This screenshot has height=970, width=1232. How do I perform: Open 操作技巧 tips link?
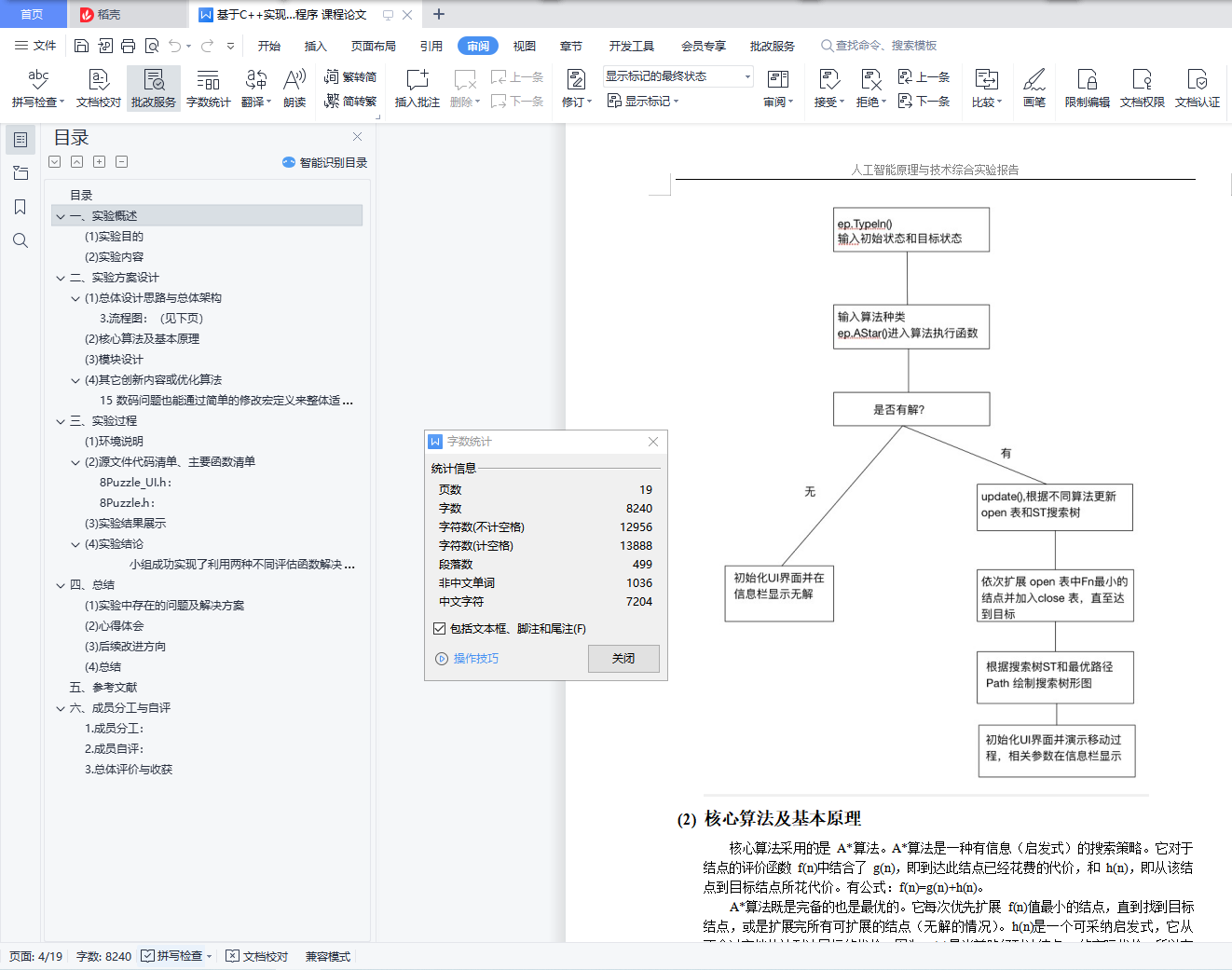468,659
